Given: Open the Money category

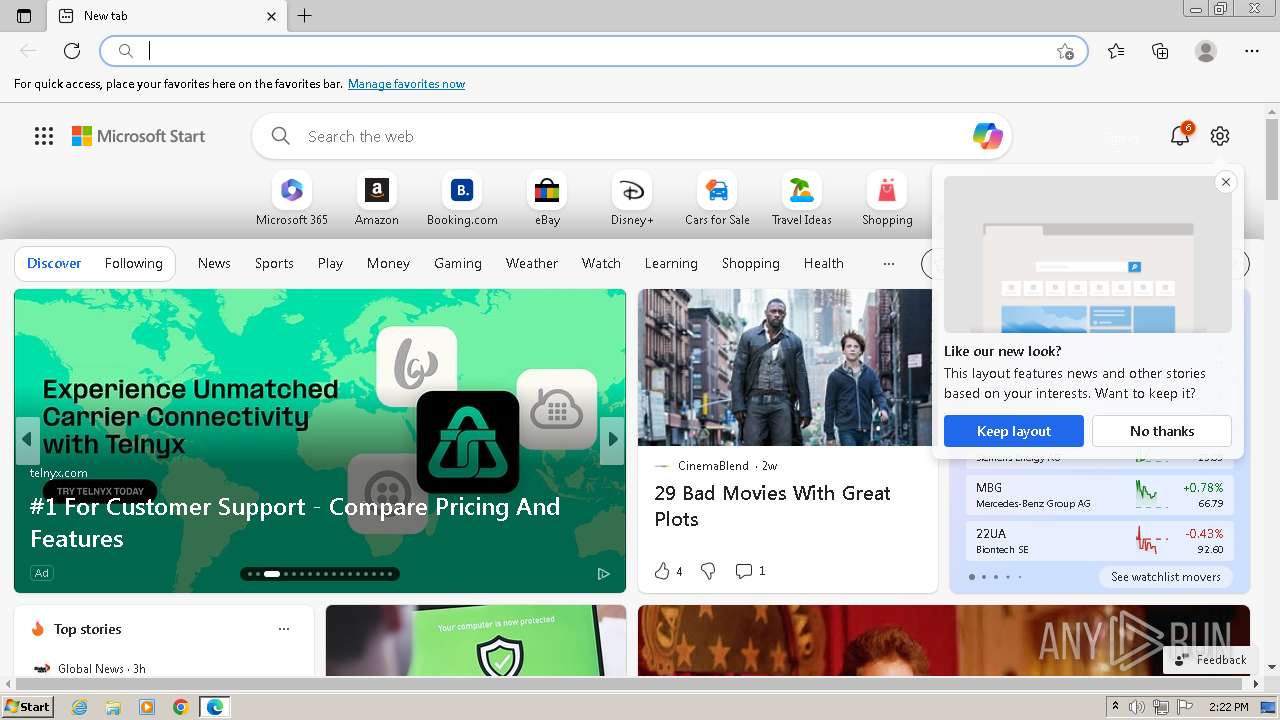Looking at the screenshot, I should 388,264.
